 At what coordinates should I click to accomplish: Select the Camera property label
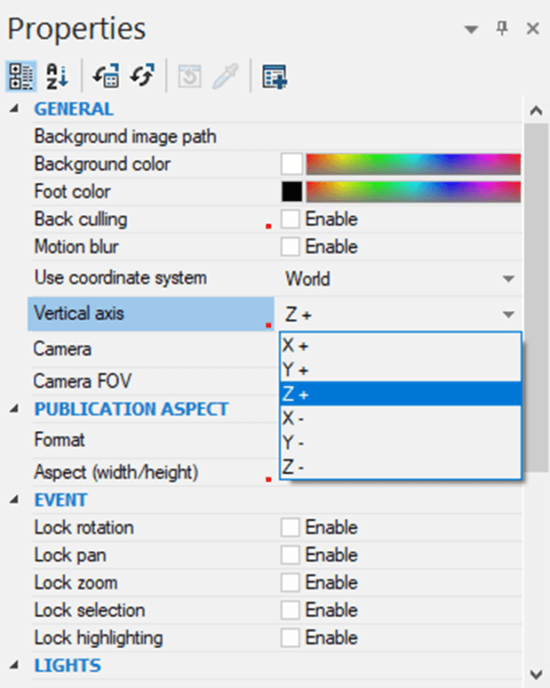62,349
